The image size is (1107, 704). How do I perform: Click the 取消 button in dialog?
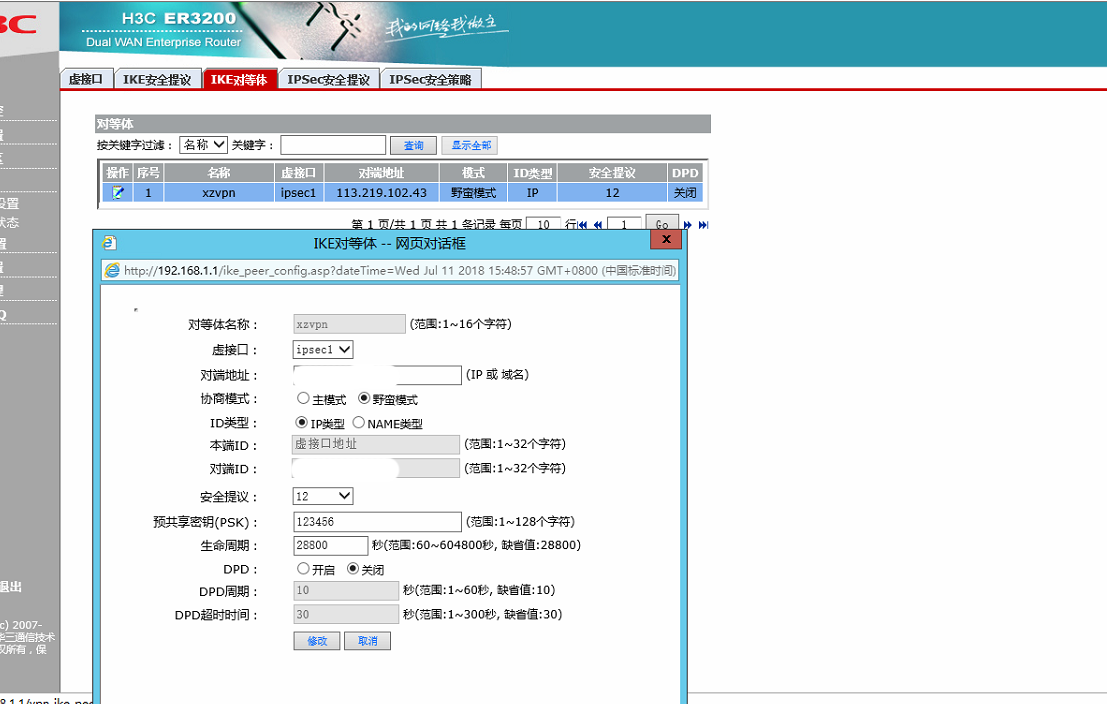367,640
